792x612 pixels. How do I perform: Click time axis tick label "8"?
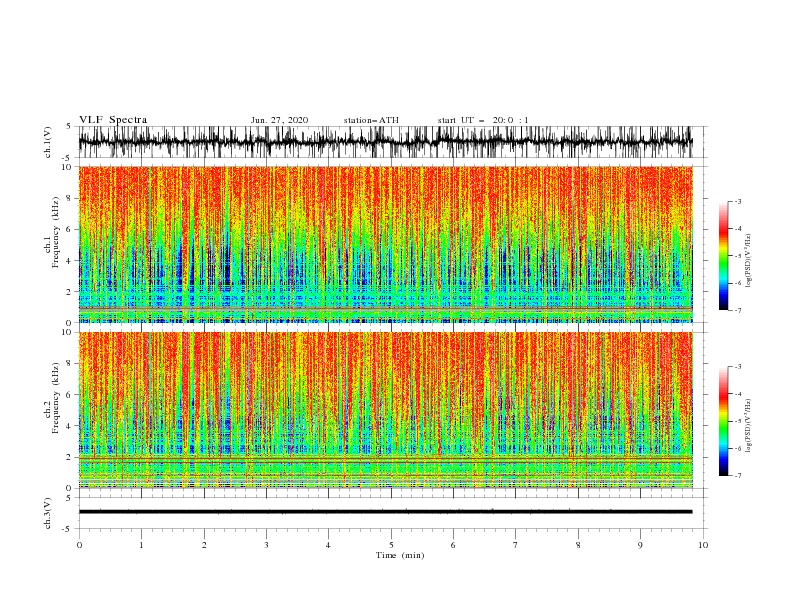[x=578, y=545]
